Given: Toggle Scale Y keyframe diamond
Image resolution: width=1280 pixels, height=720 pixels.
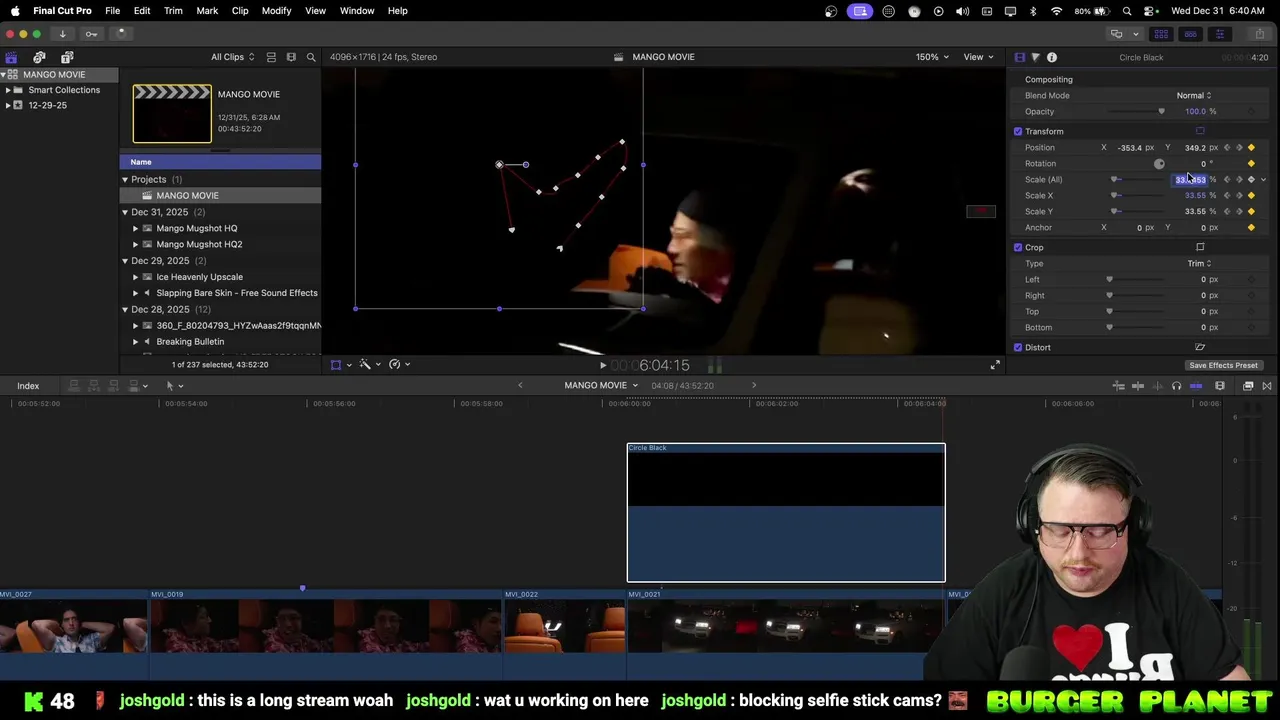Looking at the screenshot, I should [x=1251, y=212].
